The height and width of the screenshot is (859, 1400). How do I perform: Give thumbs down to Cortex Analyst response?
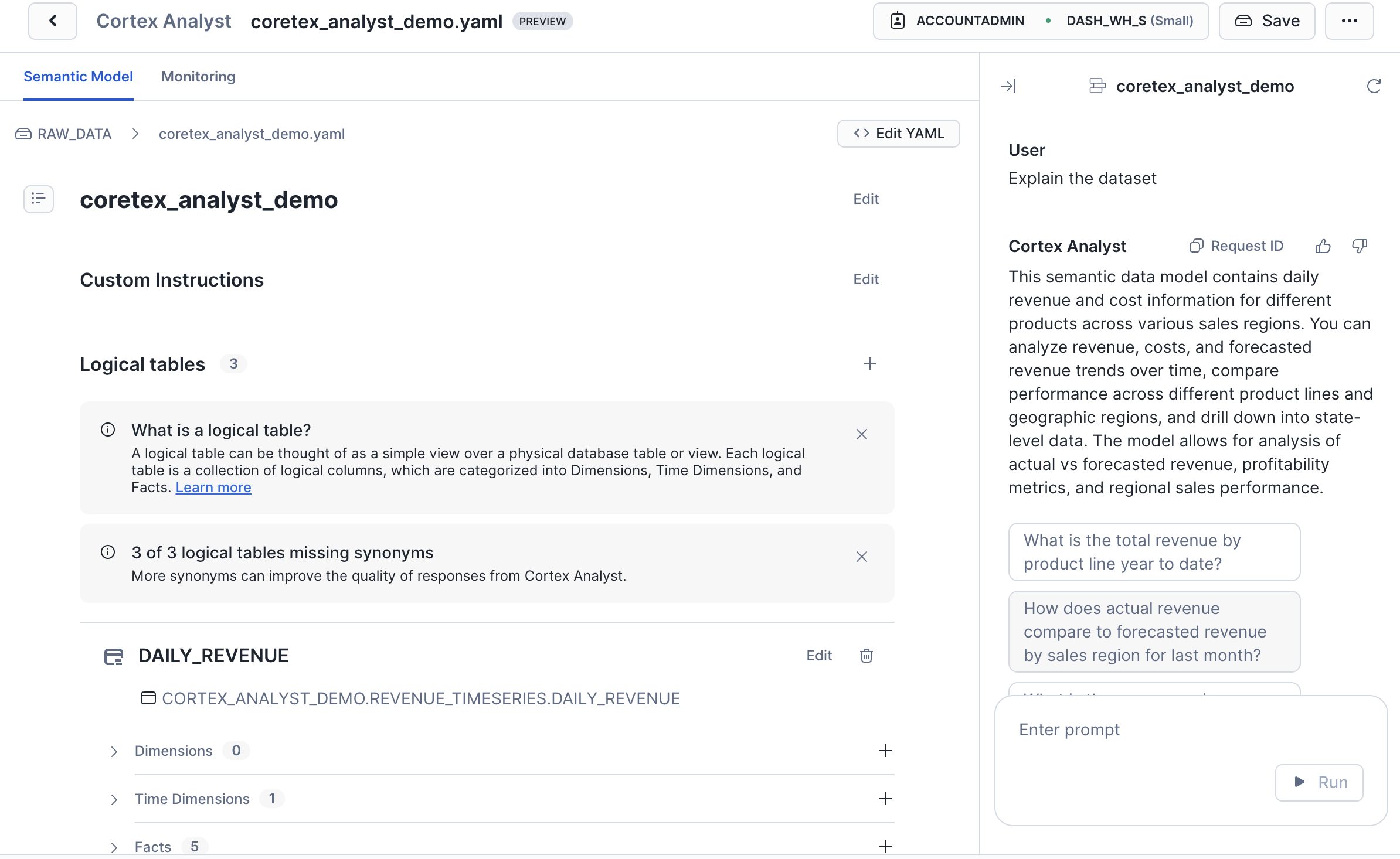pos(1359,246)
